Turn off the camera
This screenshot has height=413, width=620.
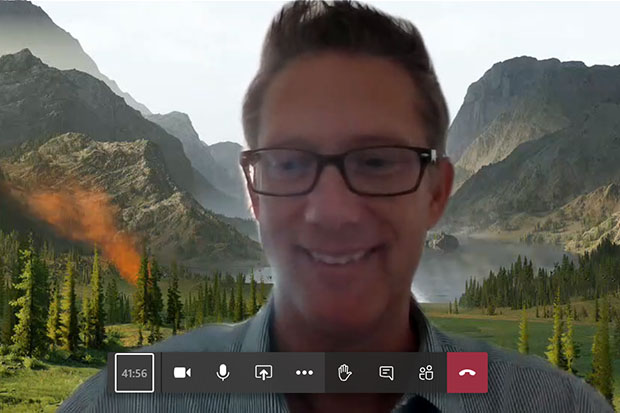pyautogui.click(x=182, y=373)
